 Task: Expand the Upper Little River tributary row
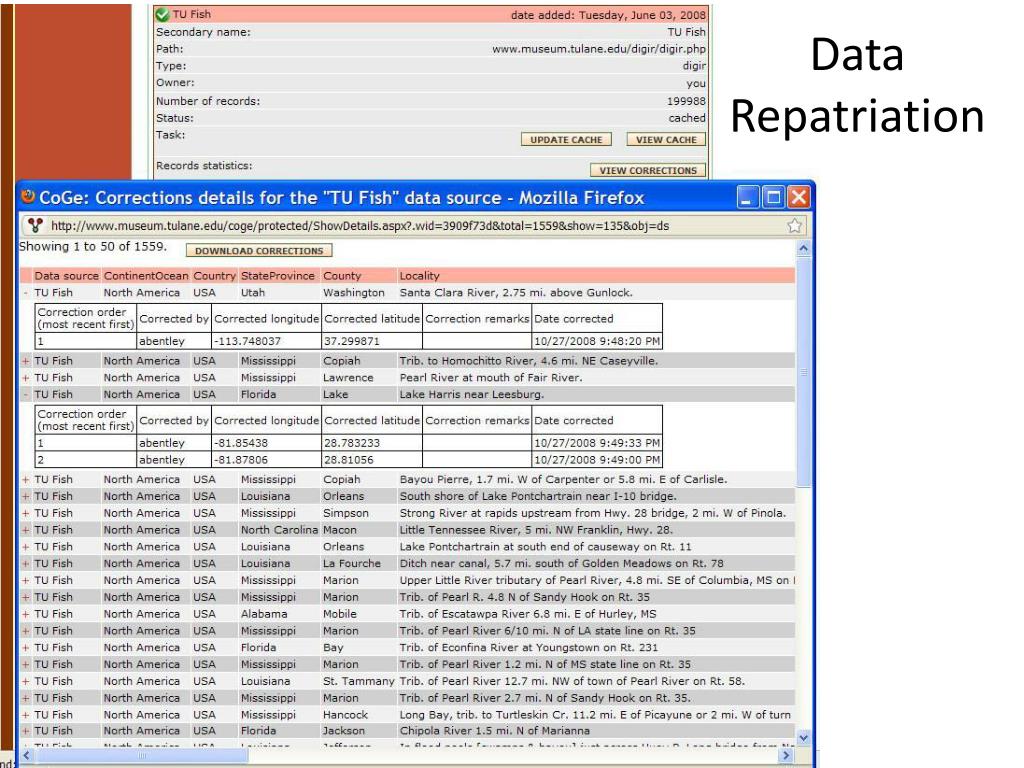tap(26, 581)
